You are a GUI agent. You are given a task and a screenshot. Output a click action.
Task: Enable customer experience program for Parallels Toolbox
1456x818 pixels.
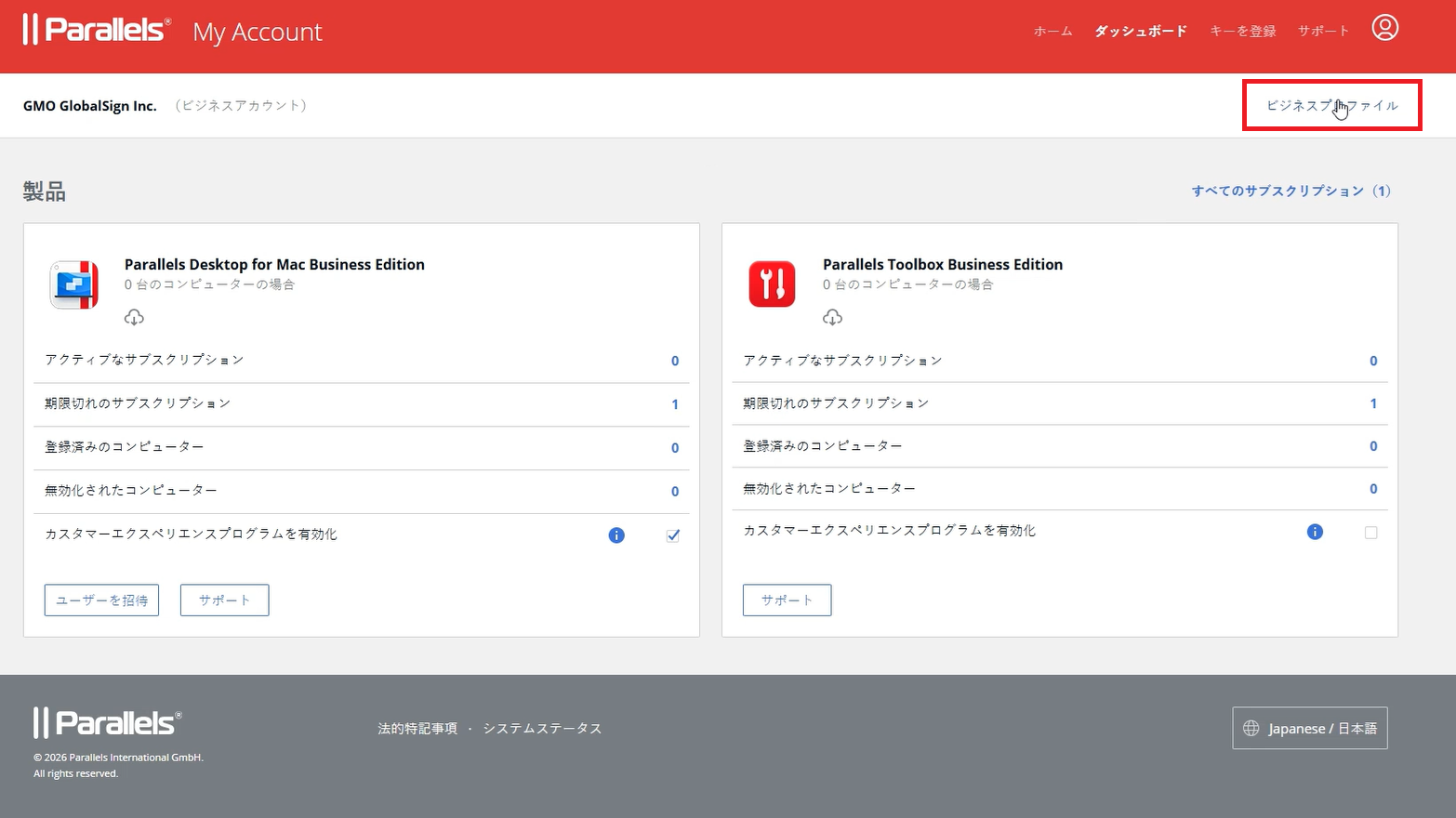pyautogui.click(x=1370, y=533)
